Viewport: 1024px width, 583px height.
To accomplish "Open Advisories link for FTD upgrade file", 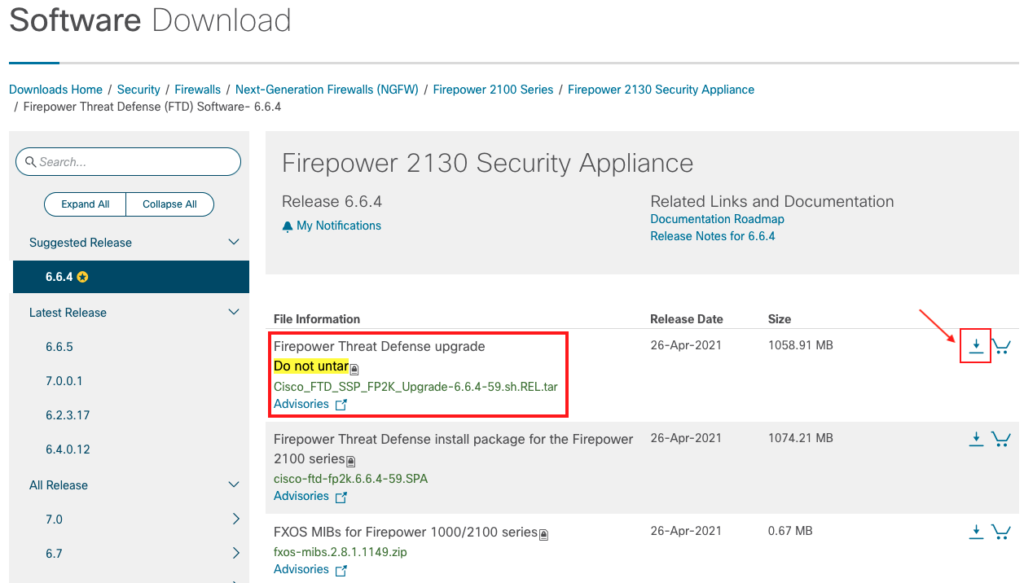I will point(301,404).
